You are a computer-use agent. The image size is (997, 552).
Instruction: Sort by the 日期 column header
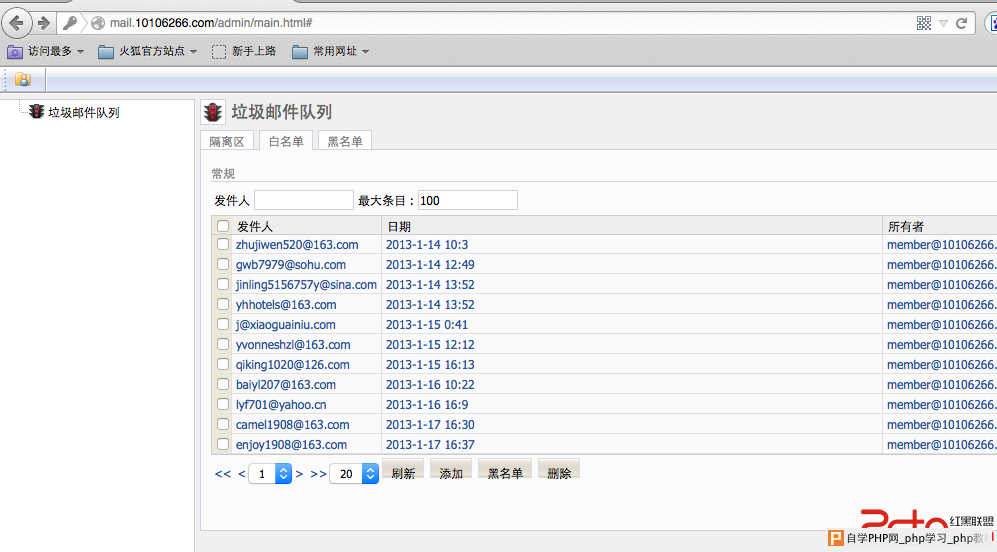tap(399, 226)
